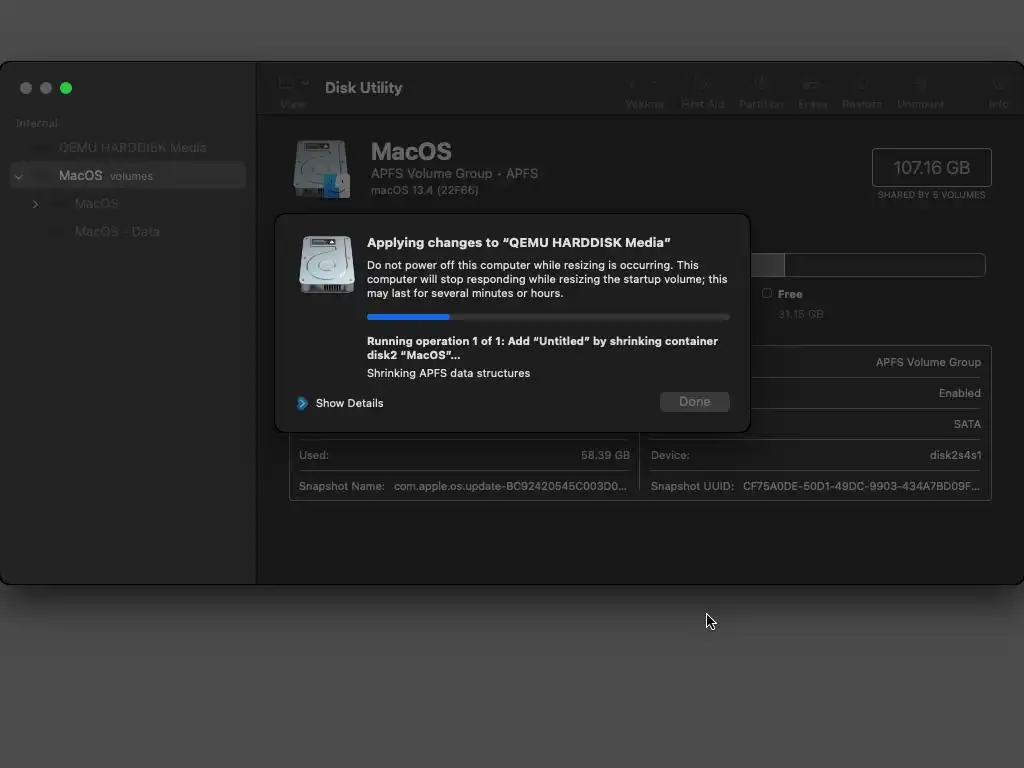Click the Done button
Screen dimensions: 1024x768
coord(694,402)
